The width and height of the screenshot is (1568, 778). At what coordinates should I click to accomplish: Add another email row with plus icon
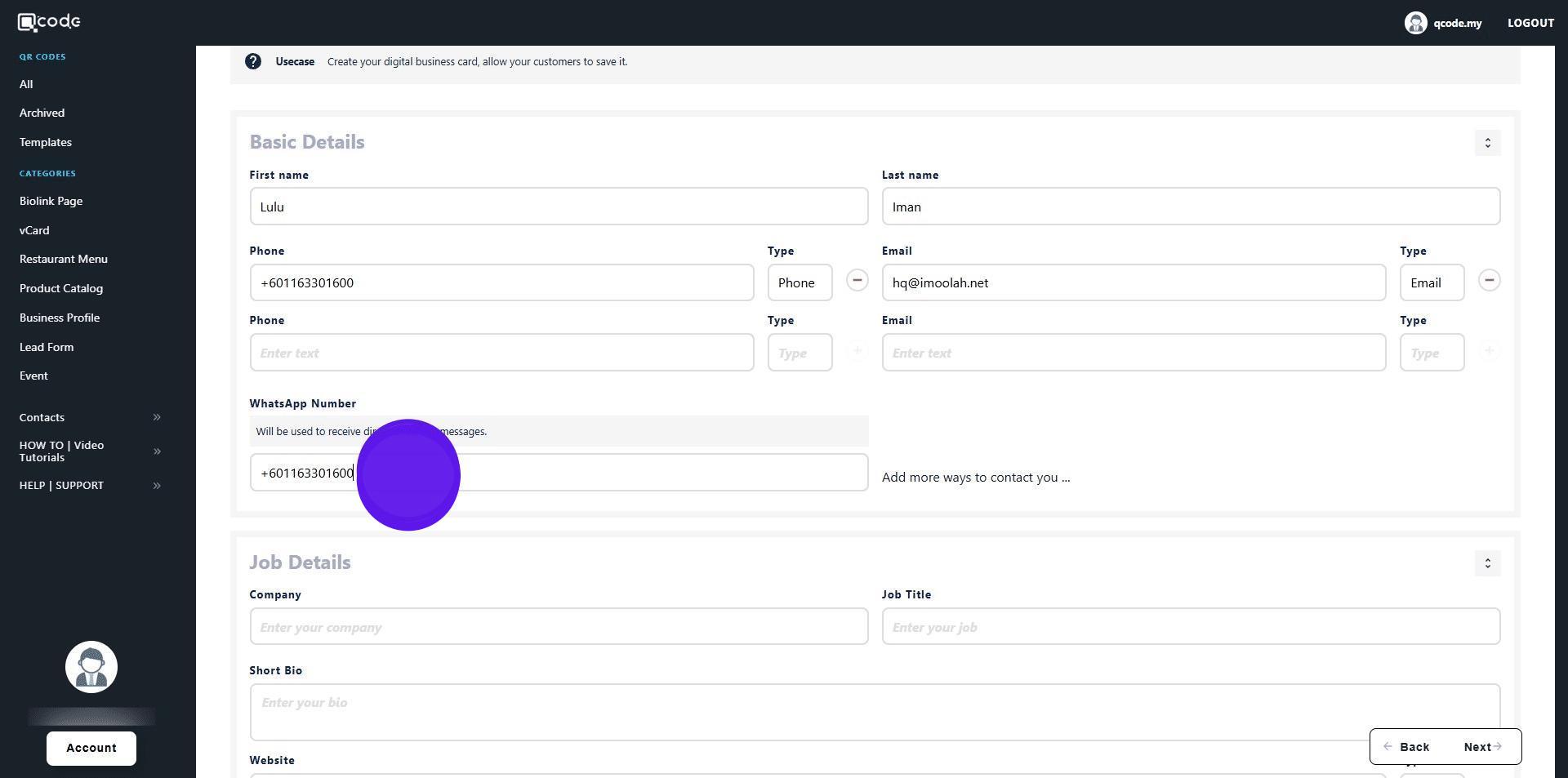pos(1489,351)
